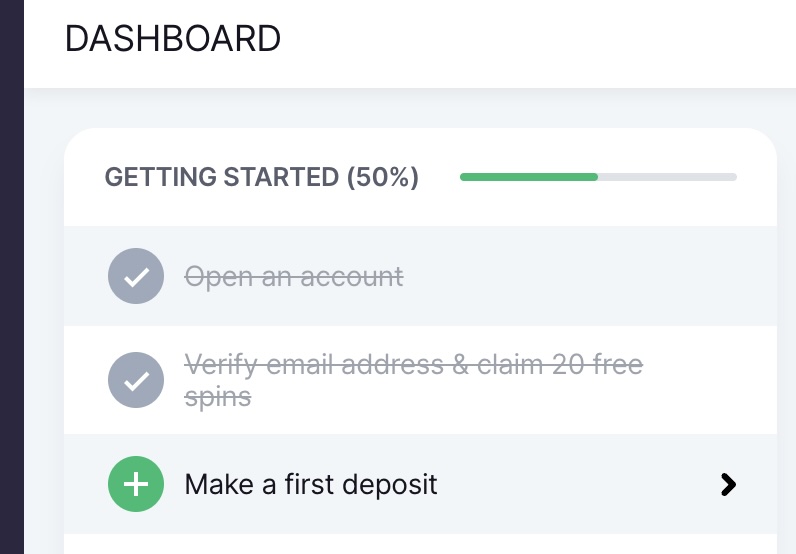Click the claim 20 free text
Image resolution: width=796 pixels, height=554 pixels.
pos(558,365)
